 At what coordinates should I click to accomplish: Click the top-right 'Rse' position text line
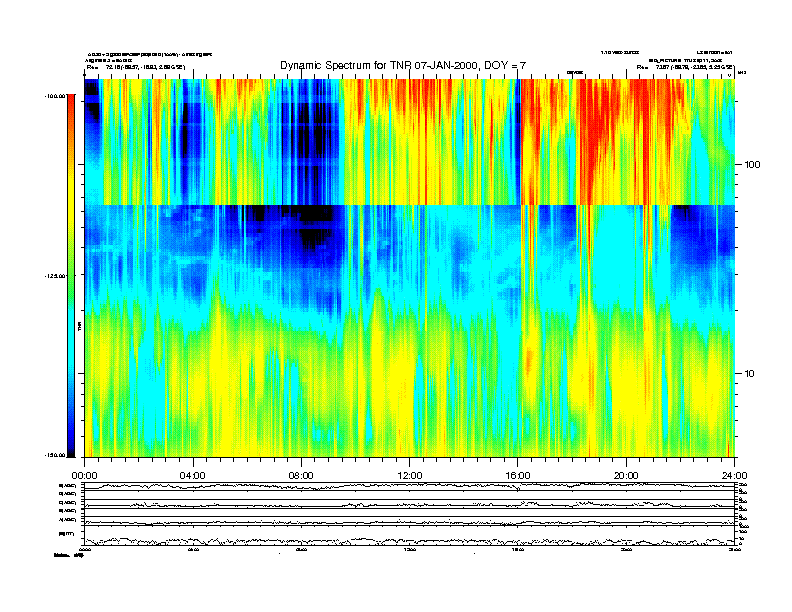click(685, 67)
